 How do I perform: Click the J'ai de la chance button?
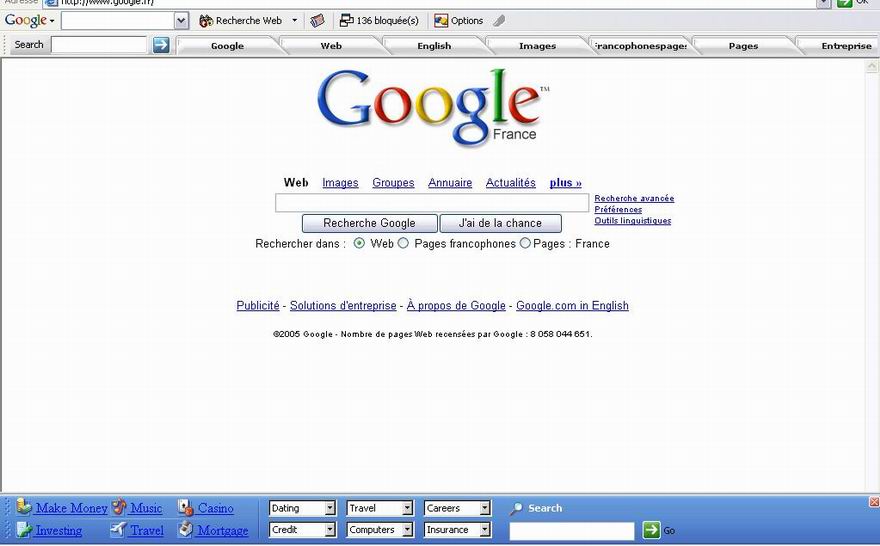pos(500,223)
